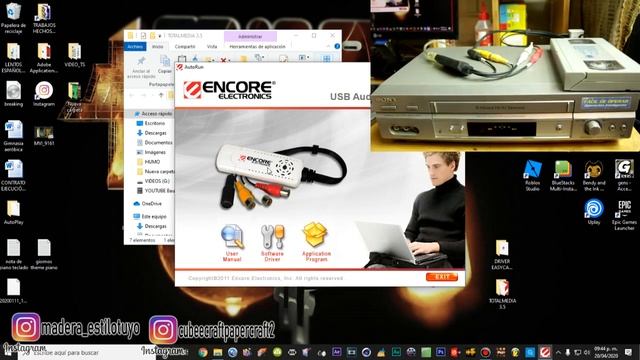Screen dimensions: 640x360
Task: Open the Archivo tab in File Explorer
Action: (x=135, y=47)
